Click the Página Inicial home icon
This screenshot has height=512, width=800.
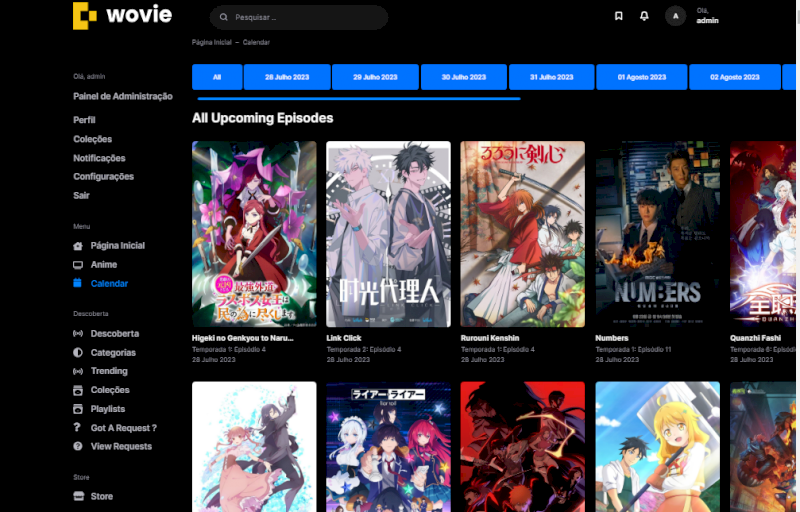[78, 246]
